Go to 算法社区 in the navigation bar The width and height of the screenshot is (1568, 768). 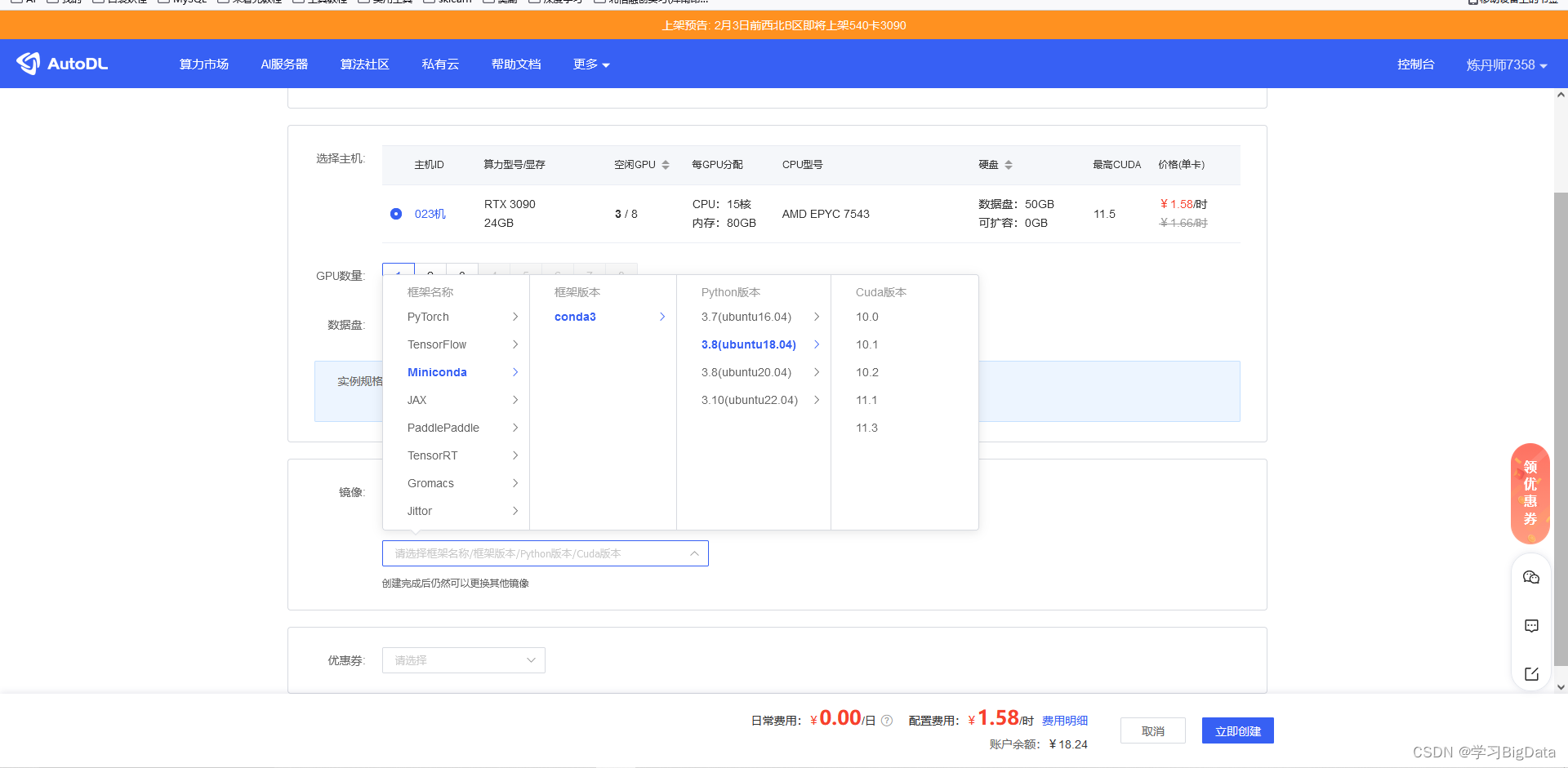364,64
